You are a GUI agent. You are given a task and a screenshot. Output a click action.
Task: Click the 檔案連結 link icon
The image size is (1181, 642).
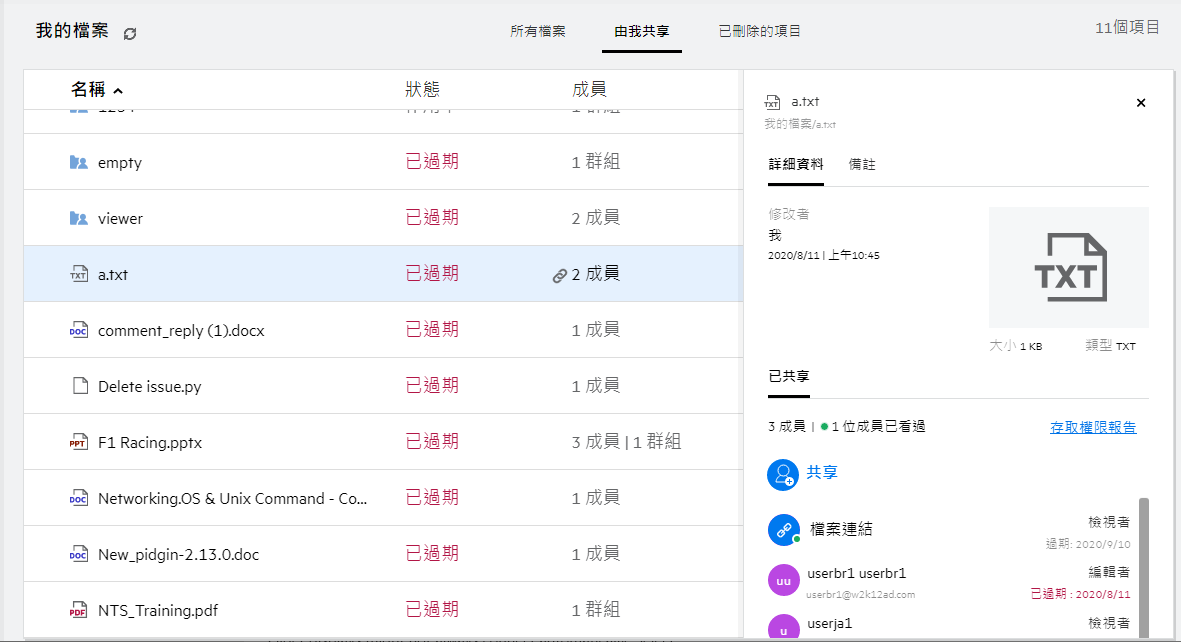pos(782,530)
